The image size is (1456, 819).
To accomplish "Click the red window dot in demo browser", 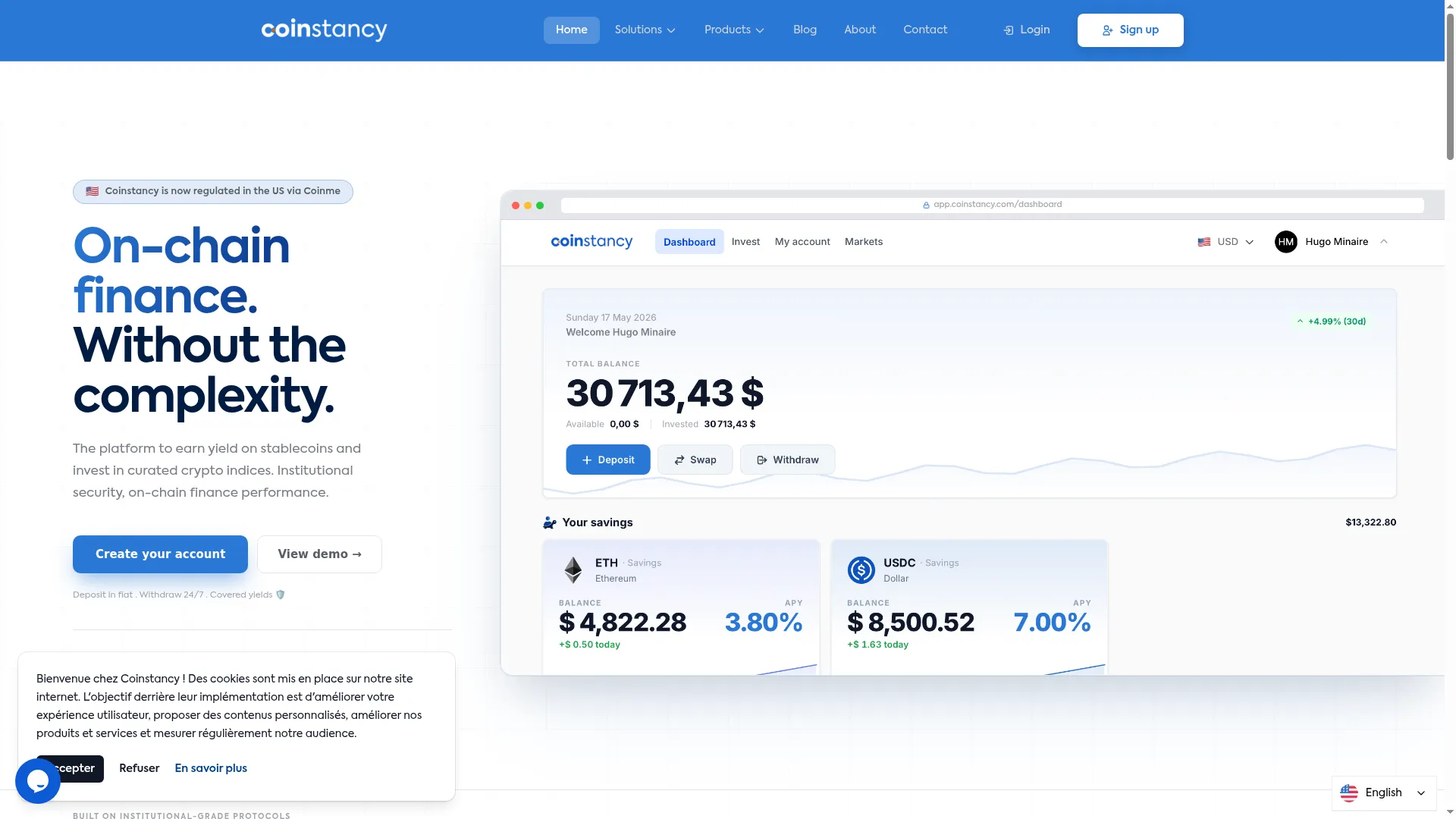I will [516, 206].
